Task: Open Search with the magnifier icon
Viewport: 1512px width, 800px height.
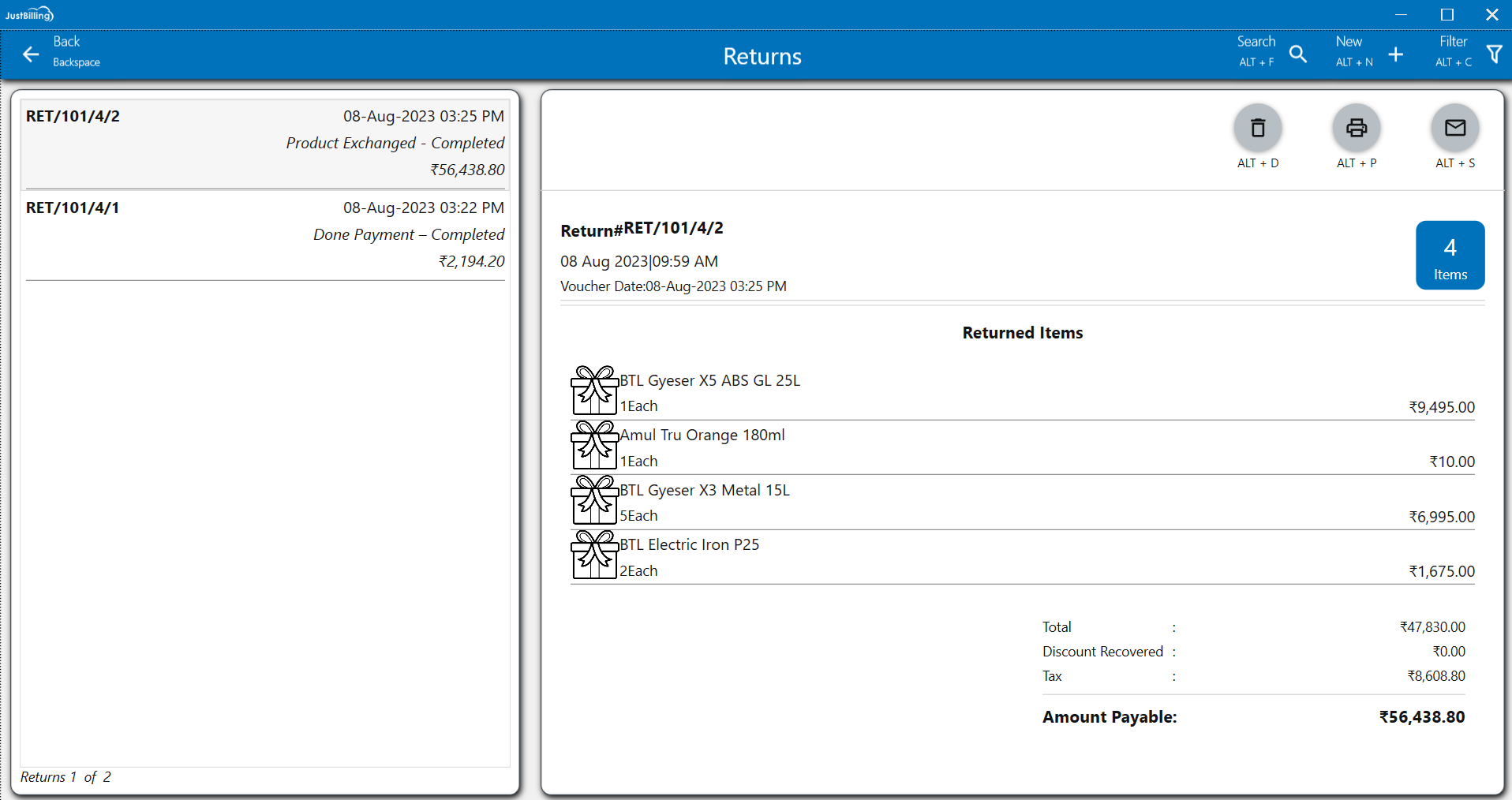Action: 1297,54
